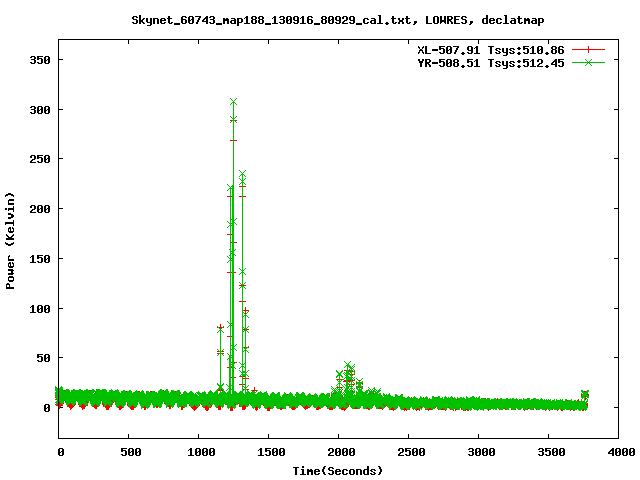Image resolution: width=640 pixels, height=480 pixels.
Task: Click the 150 y-axis tick label
Action: tap(40, 259)
